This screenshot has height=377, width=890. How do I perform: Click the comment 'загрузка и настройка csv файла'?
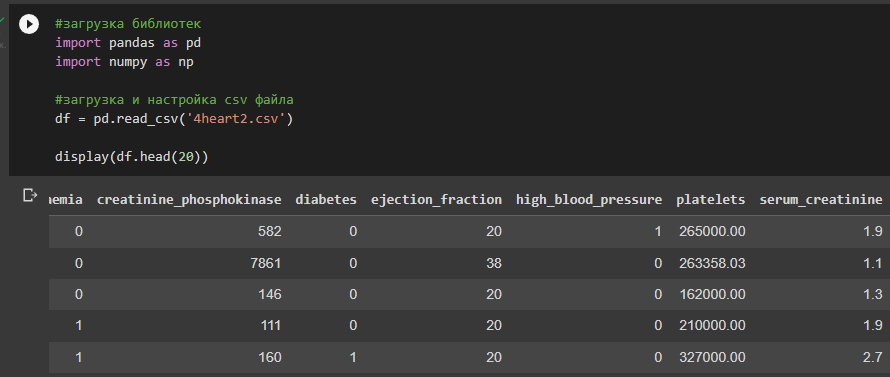(174, 100)
